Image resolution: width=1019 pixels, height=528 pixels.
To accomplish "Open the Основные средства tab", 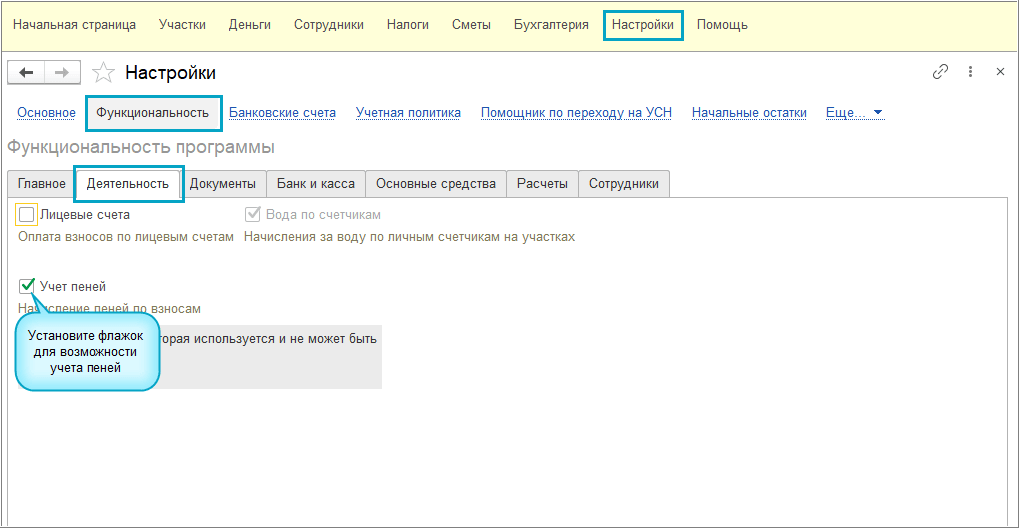I will point(435,184).
